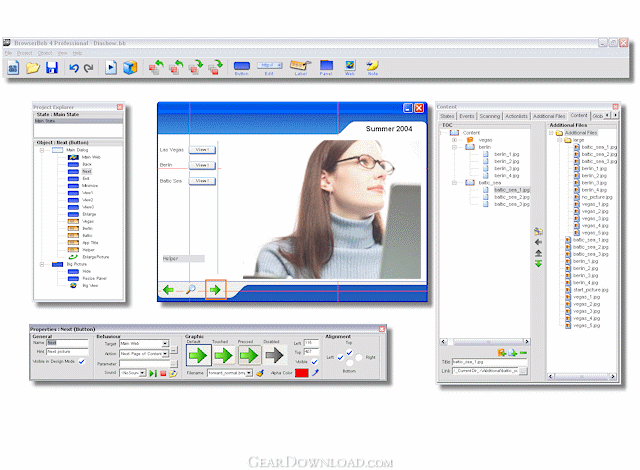Save the project using the floppy disk icon
This screenshot has width=640, height=470.
(52, 68)
